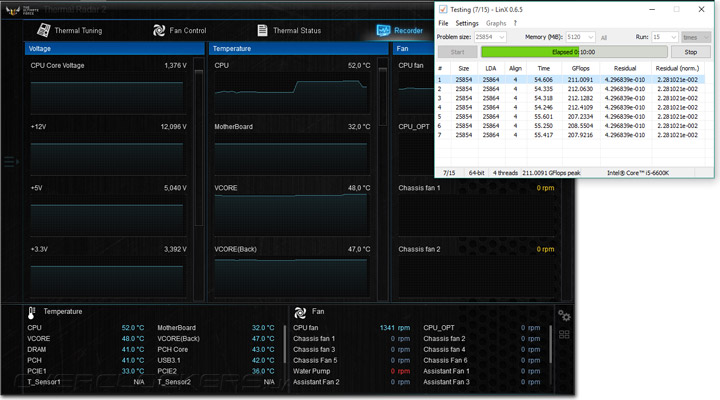Click the Time column header in LinX
The image size is (720, 400).
point(544,68)
